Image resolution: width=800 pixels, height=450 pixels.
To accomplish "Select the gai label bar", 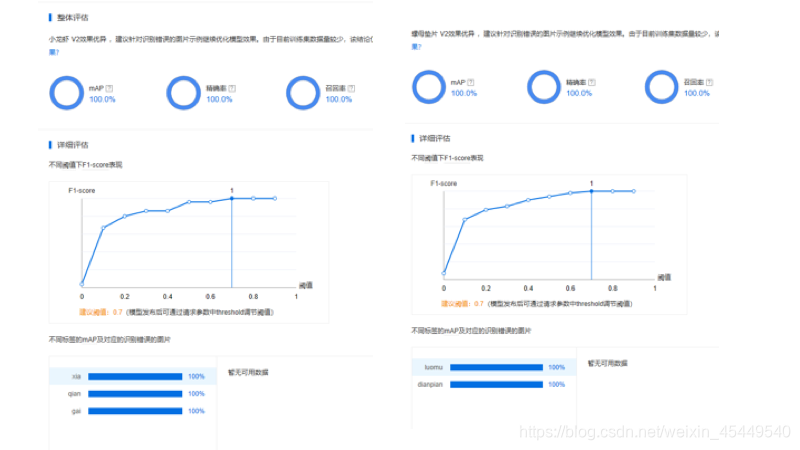I will click(x=135, y=411).
